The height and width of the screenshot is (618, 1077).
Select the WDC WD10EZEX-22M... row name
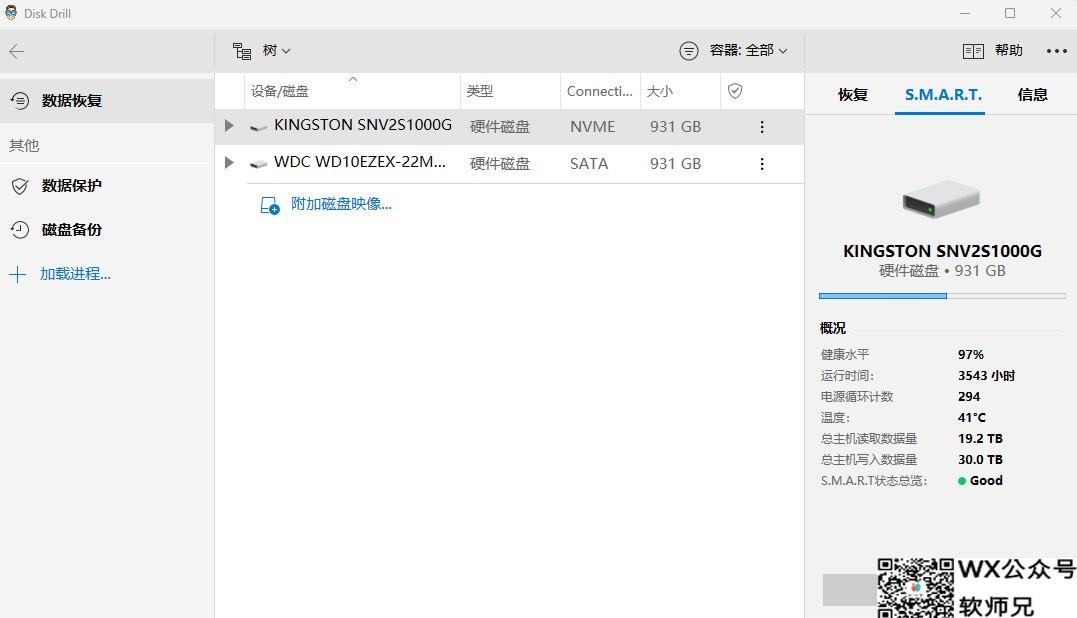[360, 162]
